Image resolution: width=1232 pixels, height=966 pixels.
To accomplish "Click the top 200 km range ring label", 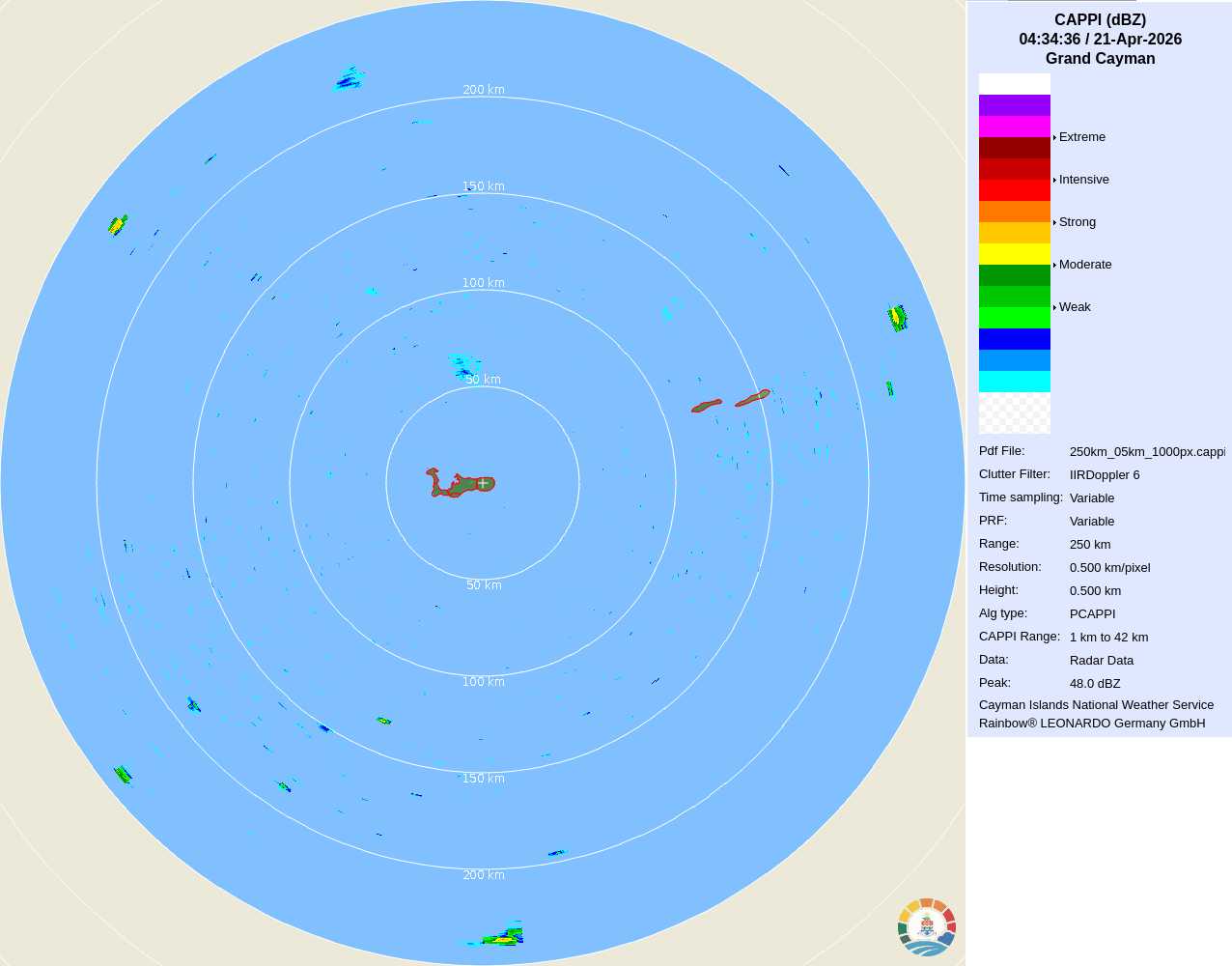I will 483,90.
